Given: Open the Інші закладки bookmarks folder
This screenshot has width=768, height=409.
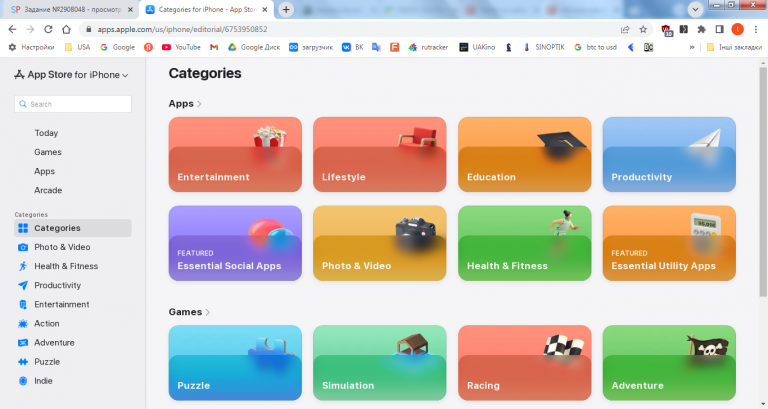Looking at the screenshot, I should click(734, 47).
